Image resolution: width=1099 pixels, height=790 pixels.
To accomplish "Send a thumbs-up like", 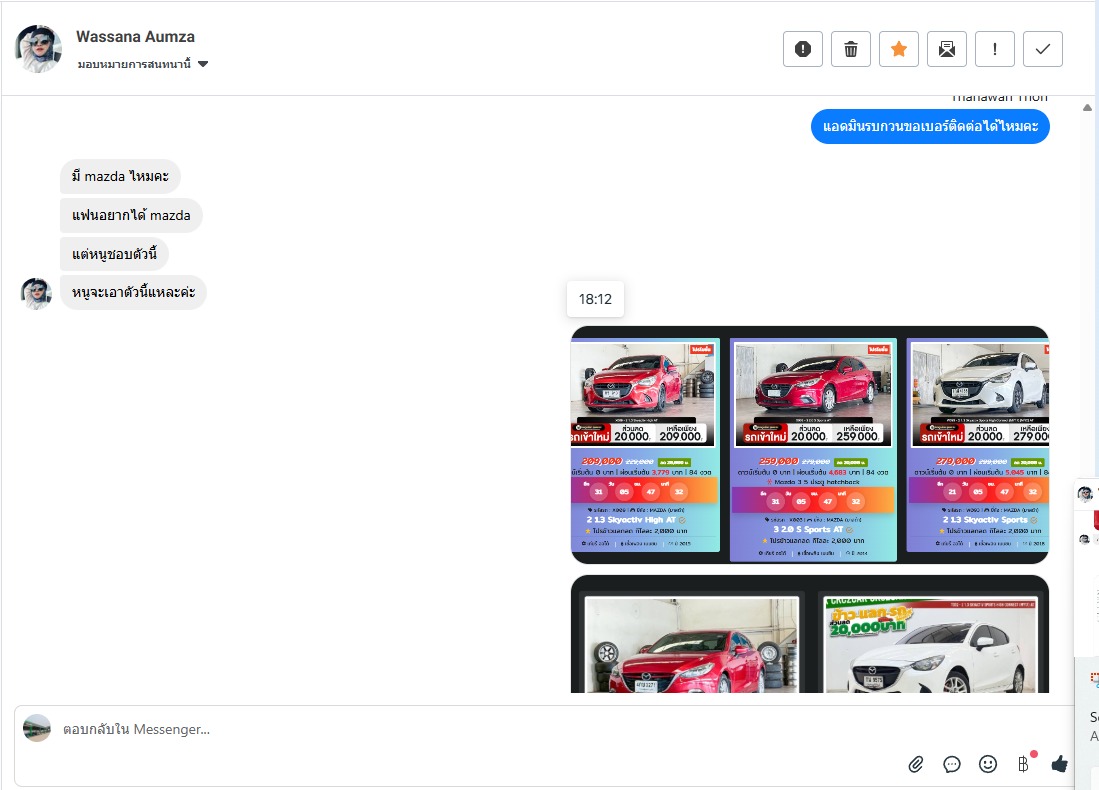I will pyautogui.click(x=1060, y=764).
